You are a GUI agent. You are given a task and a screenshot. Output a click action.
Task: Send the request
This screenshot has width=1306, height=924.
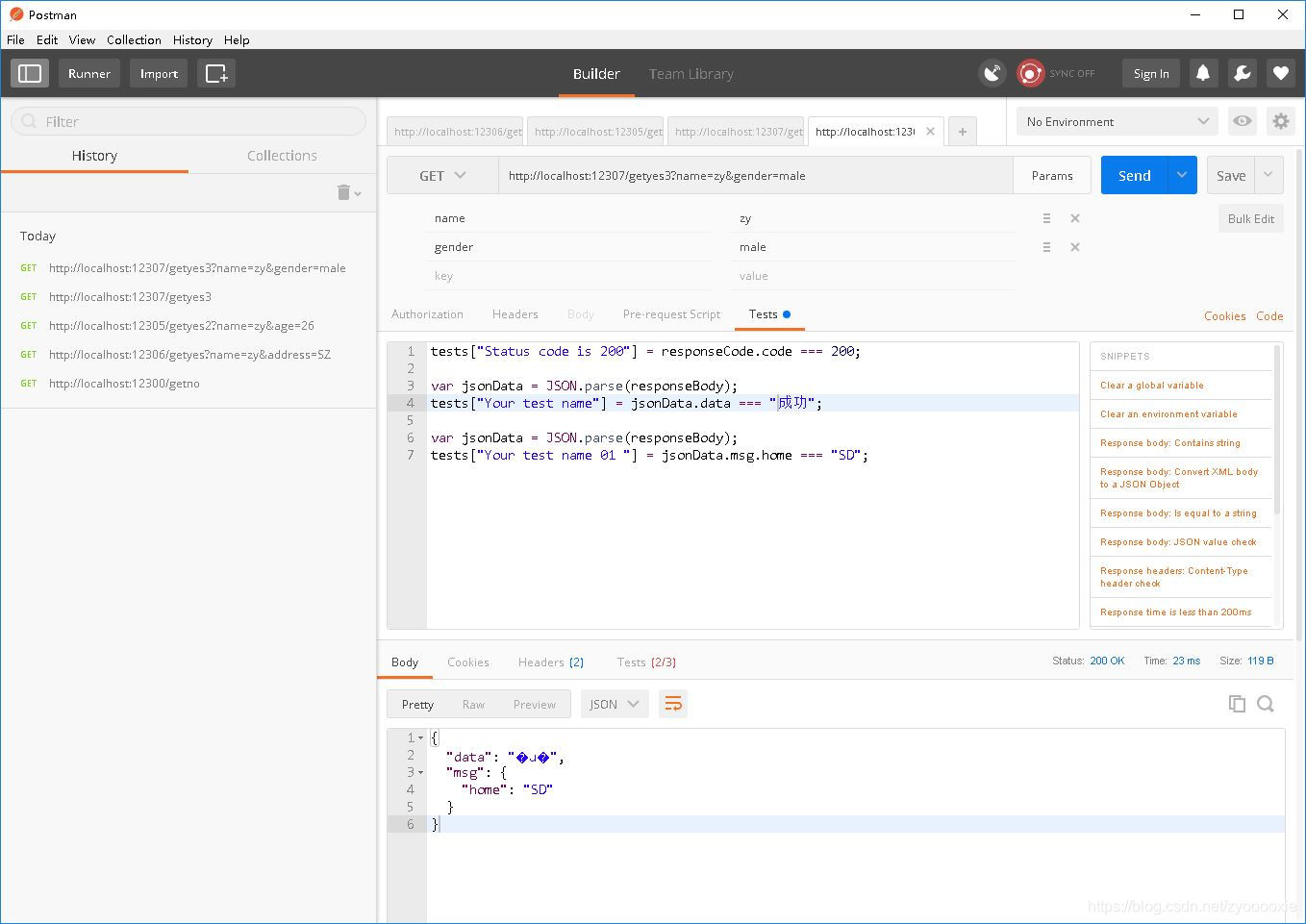(1135, 175)
